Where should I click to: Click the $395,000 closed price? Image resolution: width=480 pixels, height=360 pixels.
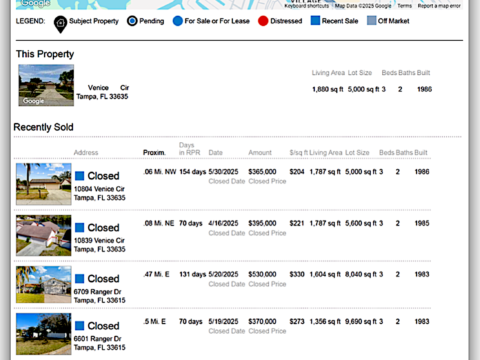[x=262, y=223]
